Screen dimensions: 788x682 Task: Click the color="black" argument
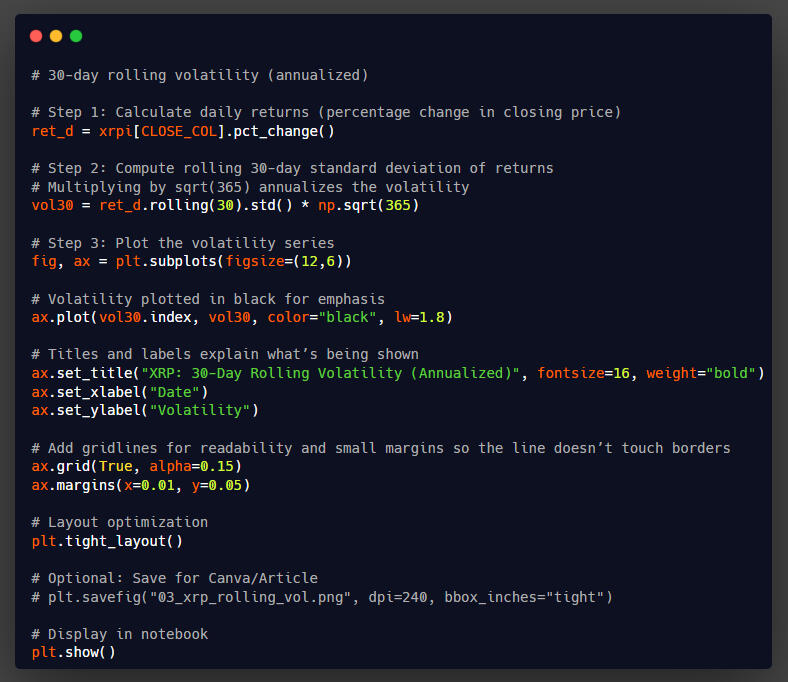(x=326, y=317)
